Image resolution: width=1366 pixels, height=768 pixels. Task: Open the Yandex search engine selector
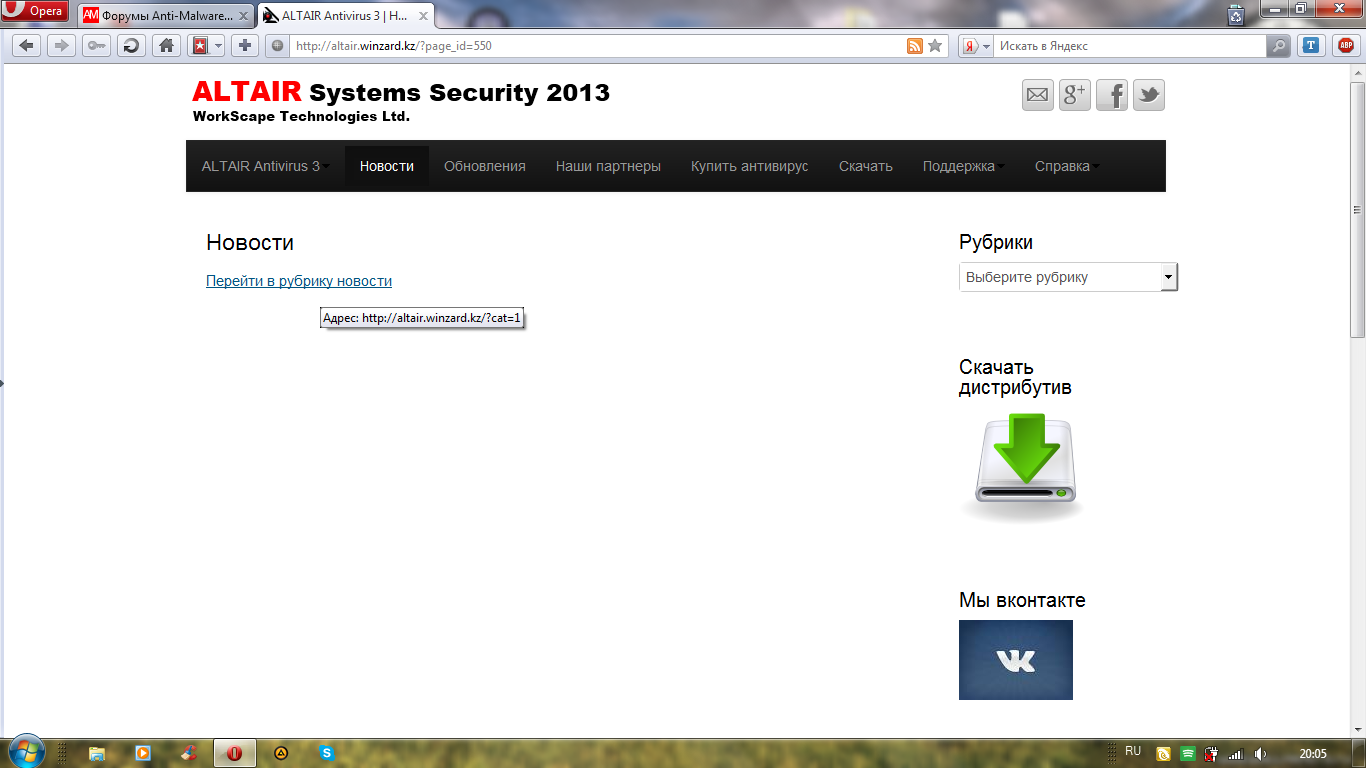tap(975, 46)
